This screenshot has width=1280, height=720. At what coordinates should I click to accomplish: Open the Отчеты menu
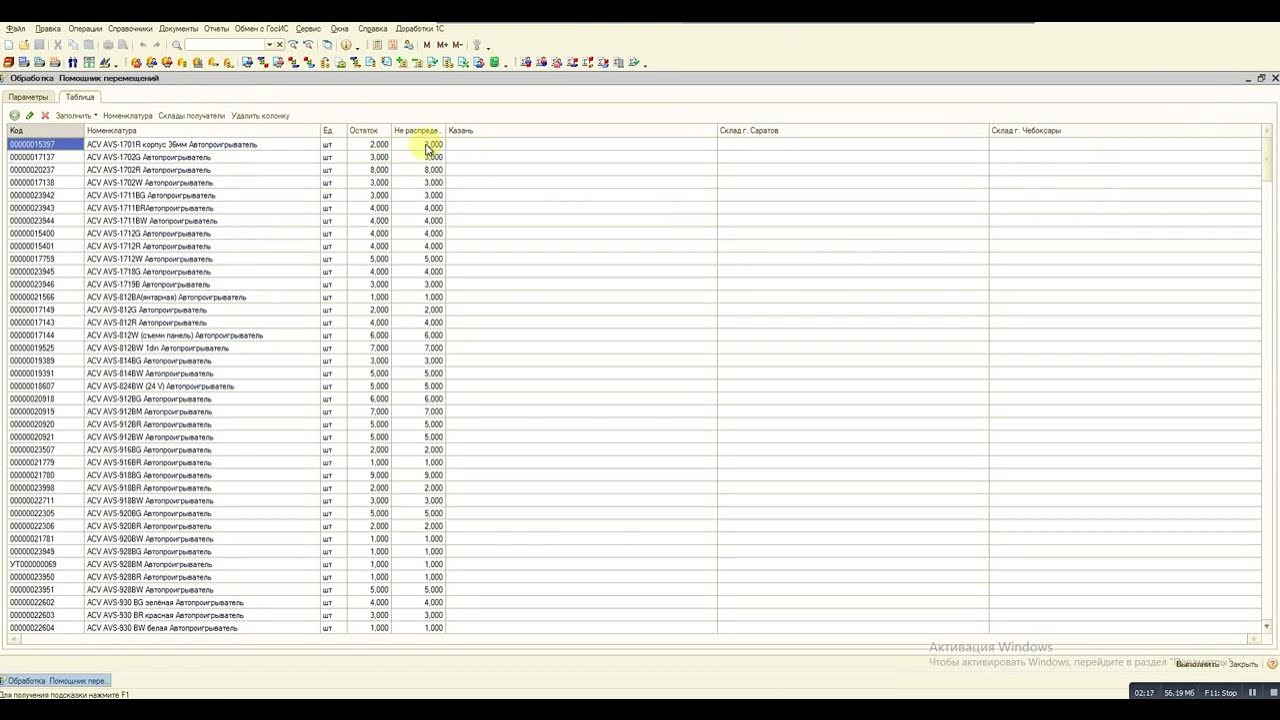coord(216,29)
